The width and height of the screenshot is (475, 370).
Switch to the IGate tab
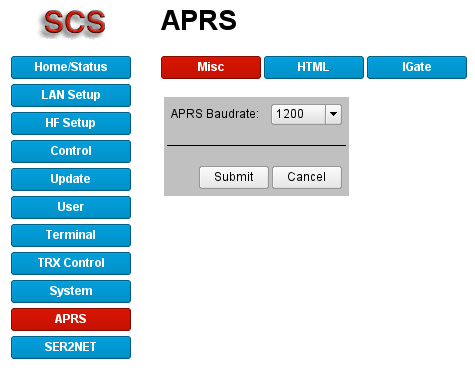click(417, 67)
